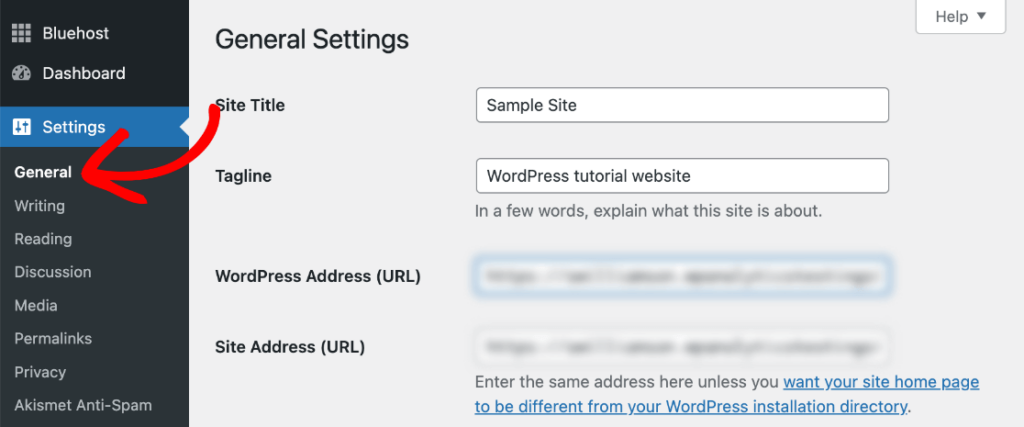1024x427 pixels.
Task: Go to Writing settings
Action: (40, 206)
